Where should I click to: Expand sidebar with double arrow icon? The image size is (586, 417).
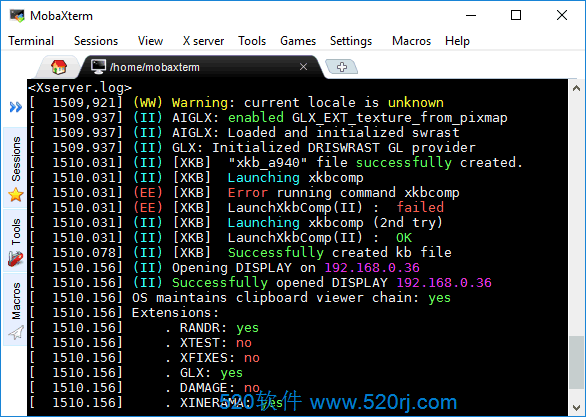pyautogui.click(x=15, y=107)
